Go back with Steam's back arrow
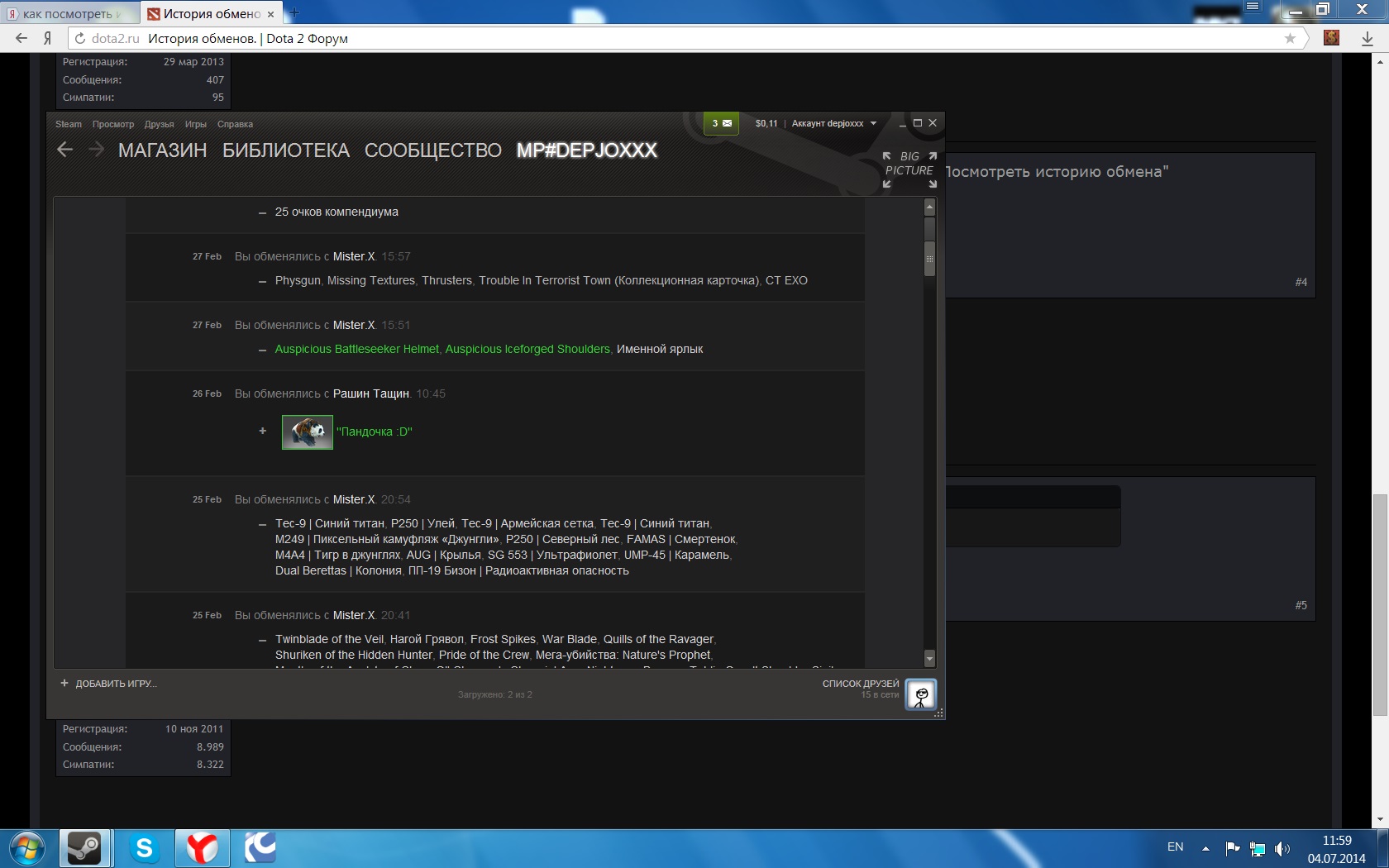Screen dimensions: 1389x868 (x=65, y=150)
